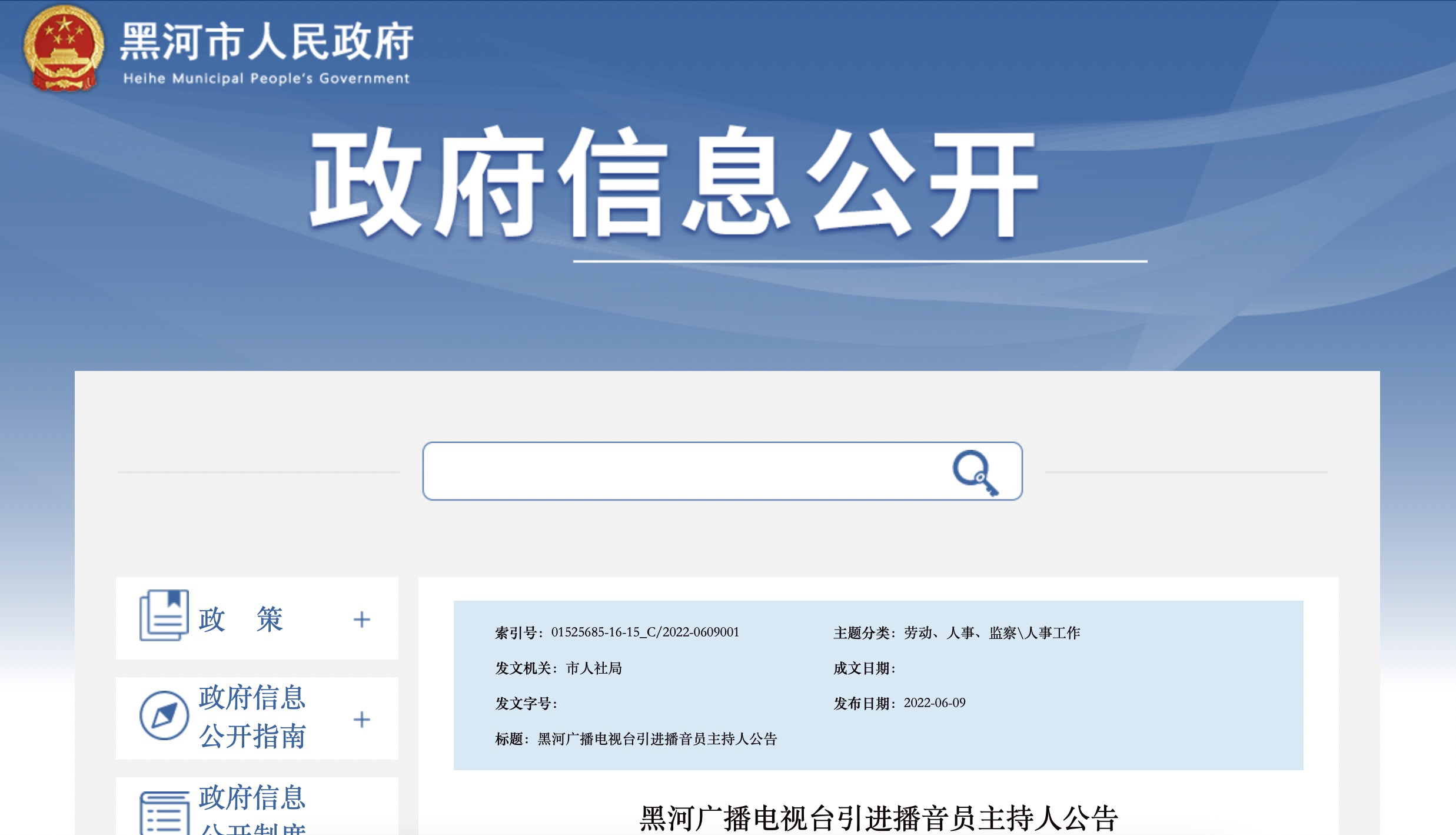Click the search magnifier icon
Viewport: 1456px width, 835px height.
pos(975,472)
